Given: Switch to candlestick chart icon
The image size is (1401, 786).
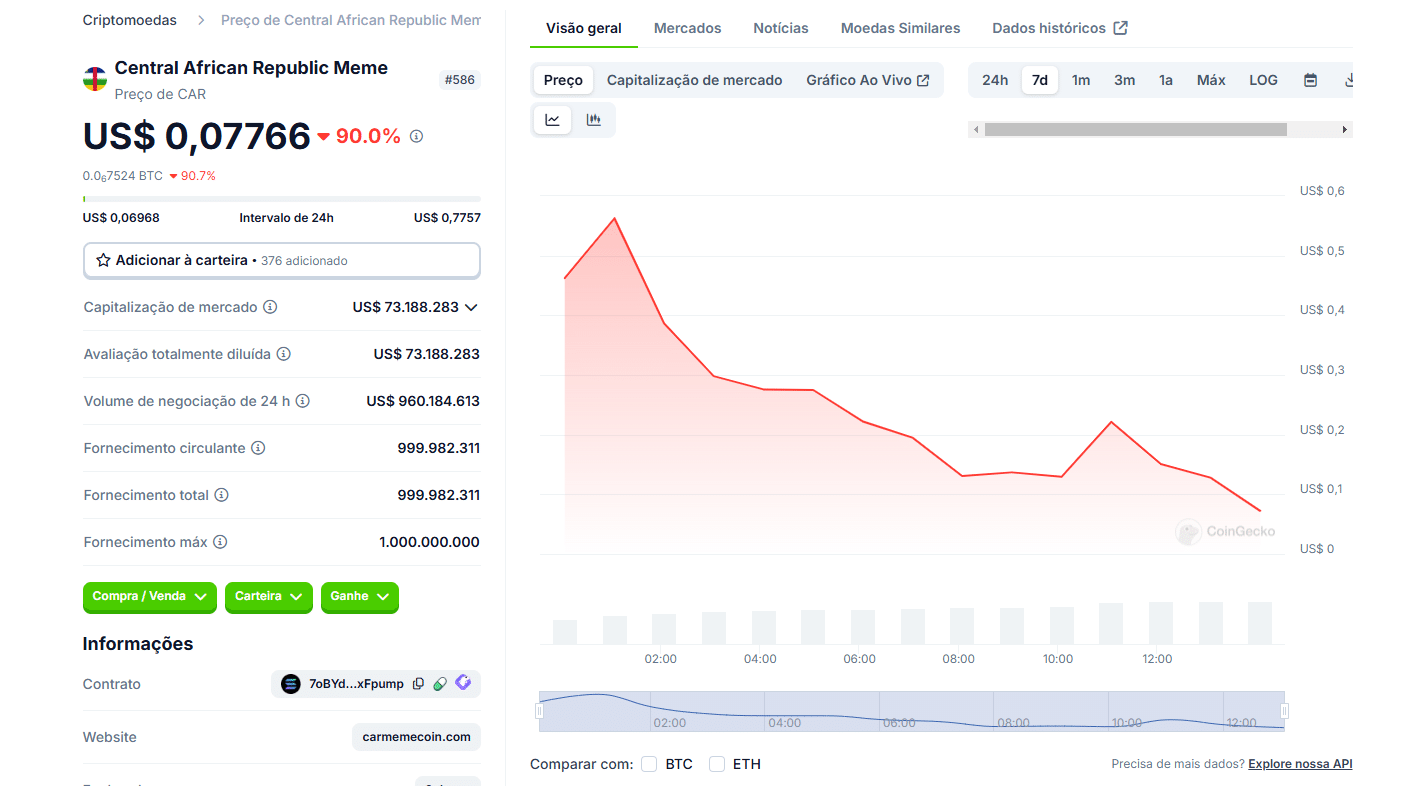Looking at the screenshot, I should click(594, 120).
